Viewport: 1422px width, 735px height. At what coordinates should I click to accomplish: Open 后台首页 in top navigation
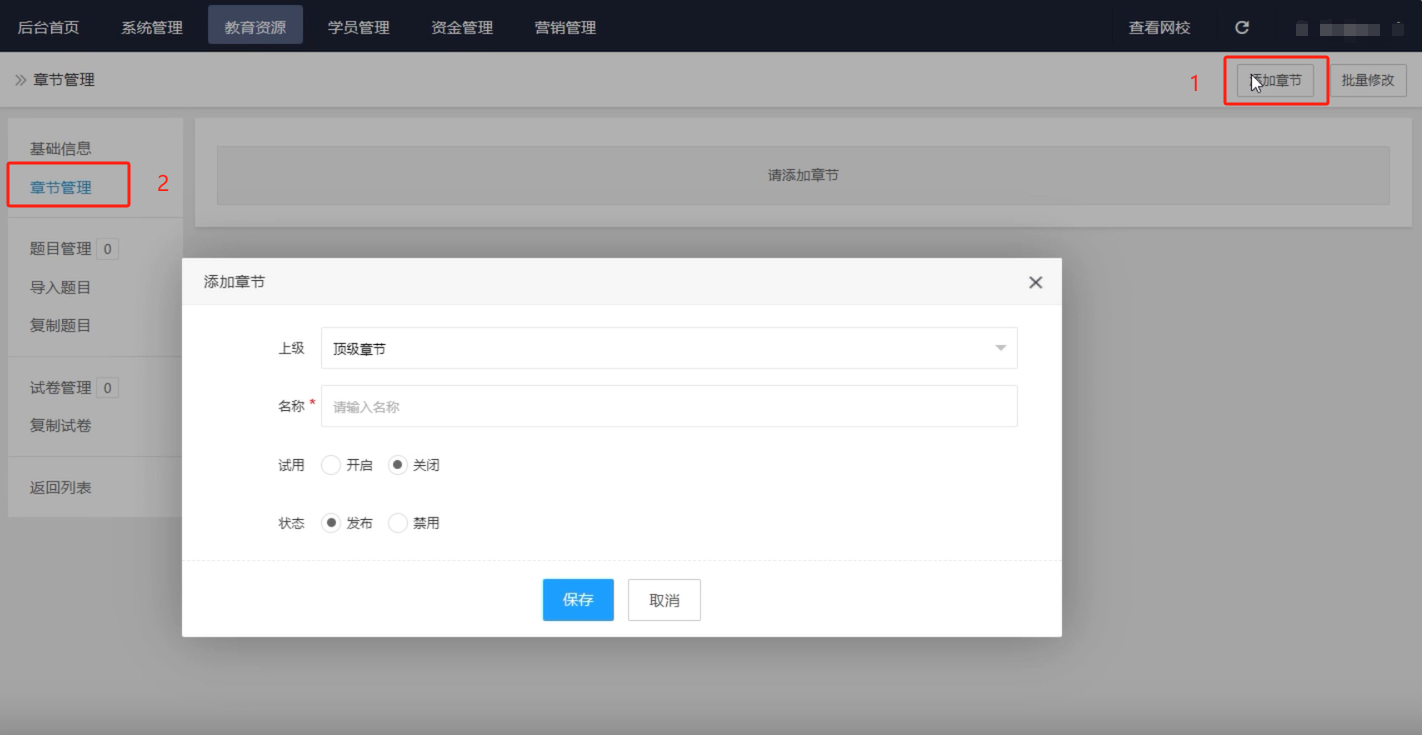pos(48,27)
